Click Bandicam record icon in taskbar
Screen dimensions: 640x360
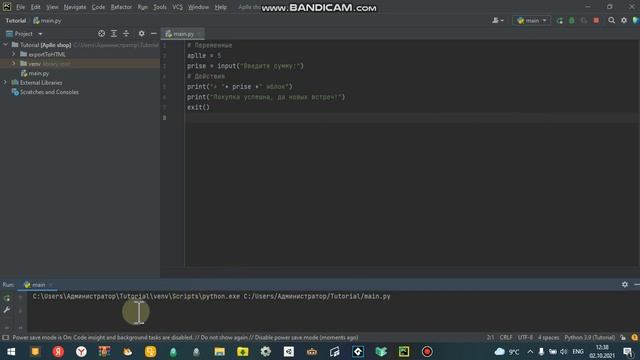[x=427, y=352]
